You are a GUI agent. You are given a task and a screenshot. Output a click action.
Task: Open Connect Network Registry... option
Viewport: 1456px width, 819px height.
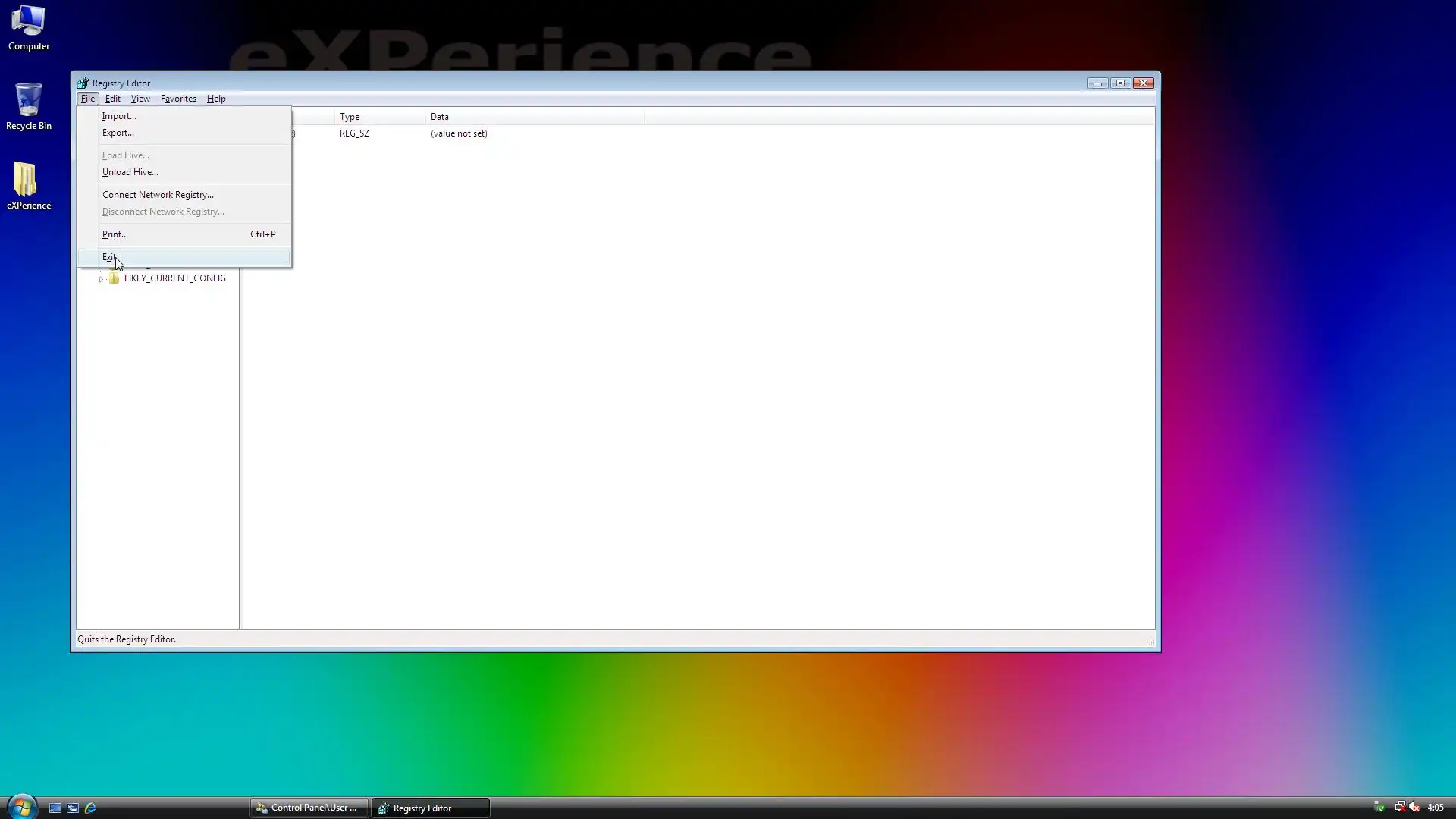(158, 195)
